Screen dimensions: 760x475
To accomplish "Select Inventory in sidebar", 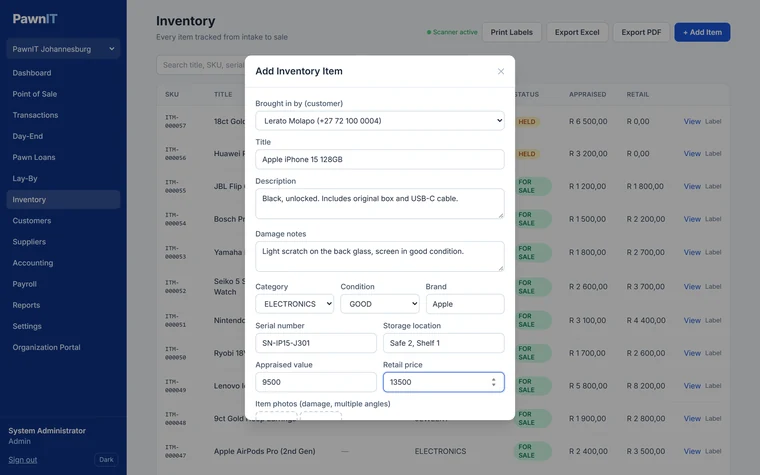I will [63, 199].
